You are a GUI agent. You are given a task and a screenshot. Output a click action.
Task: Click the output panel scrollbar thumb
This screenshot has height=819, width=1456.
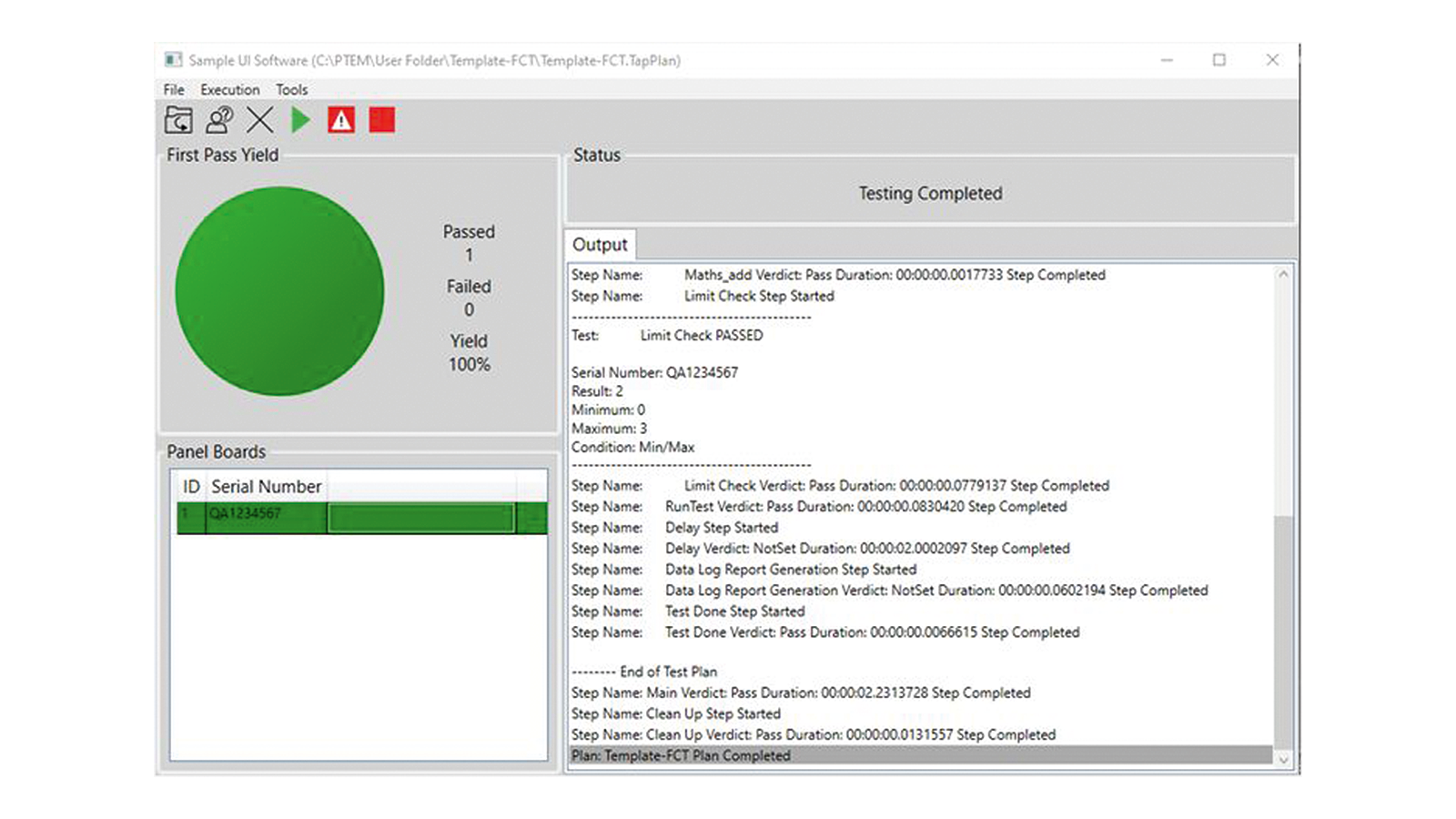coord(1282,628)
